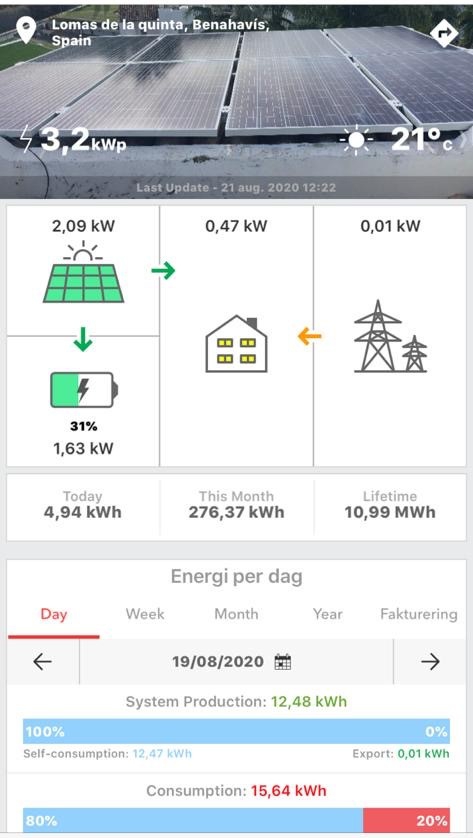This screenshot has width=473, height=838.
Task: Tap the 19/08/2020 date field
Action: (x=236, y=662)
